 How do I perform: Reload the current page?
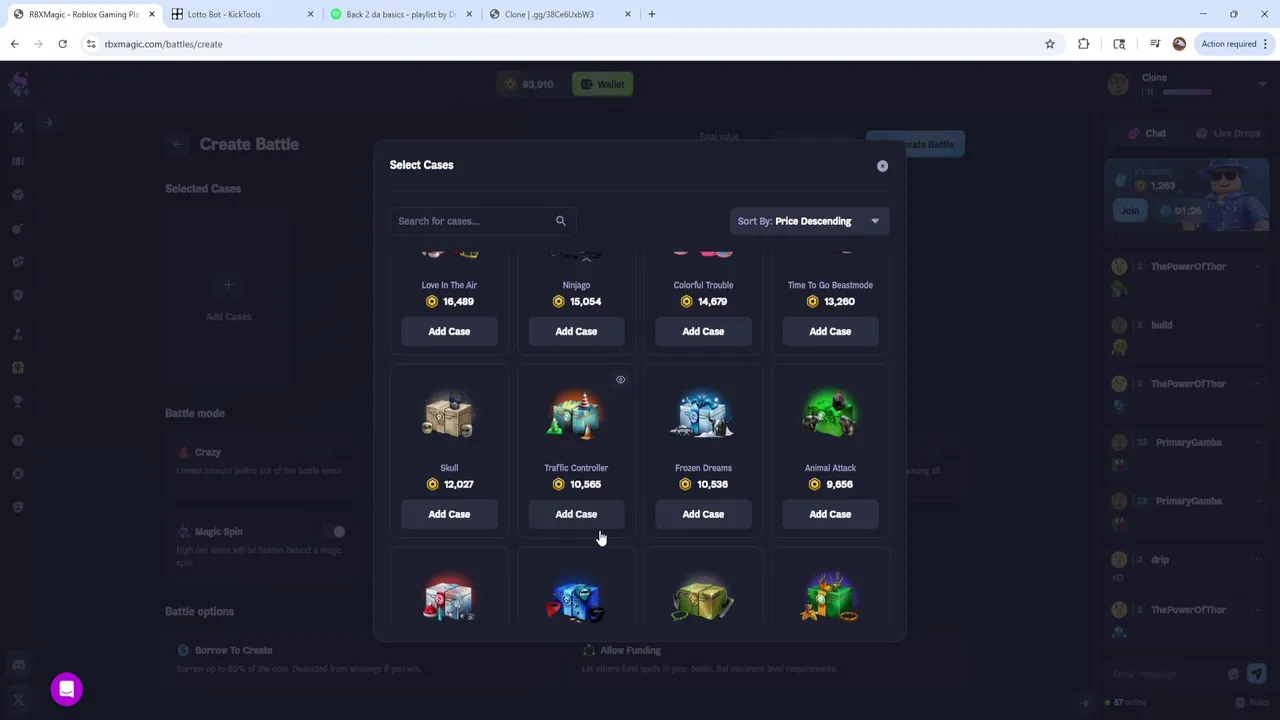(x=62, y=44)
